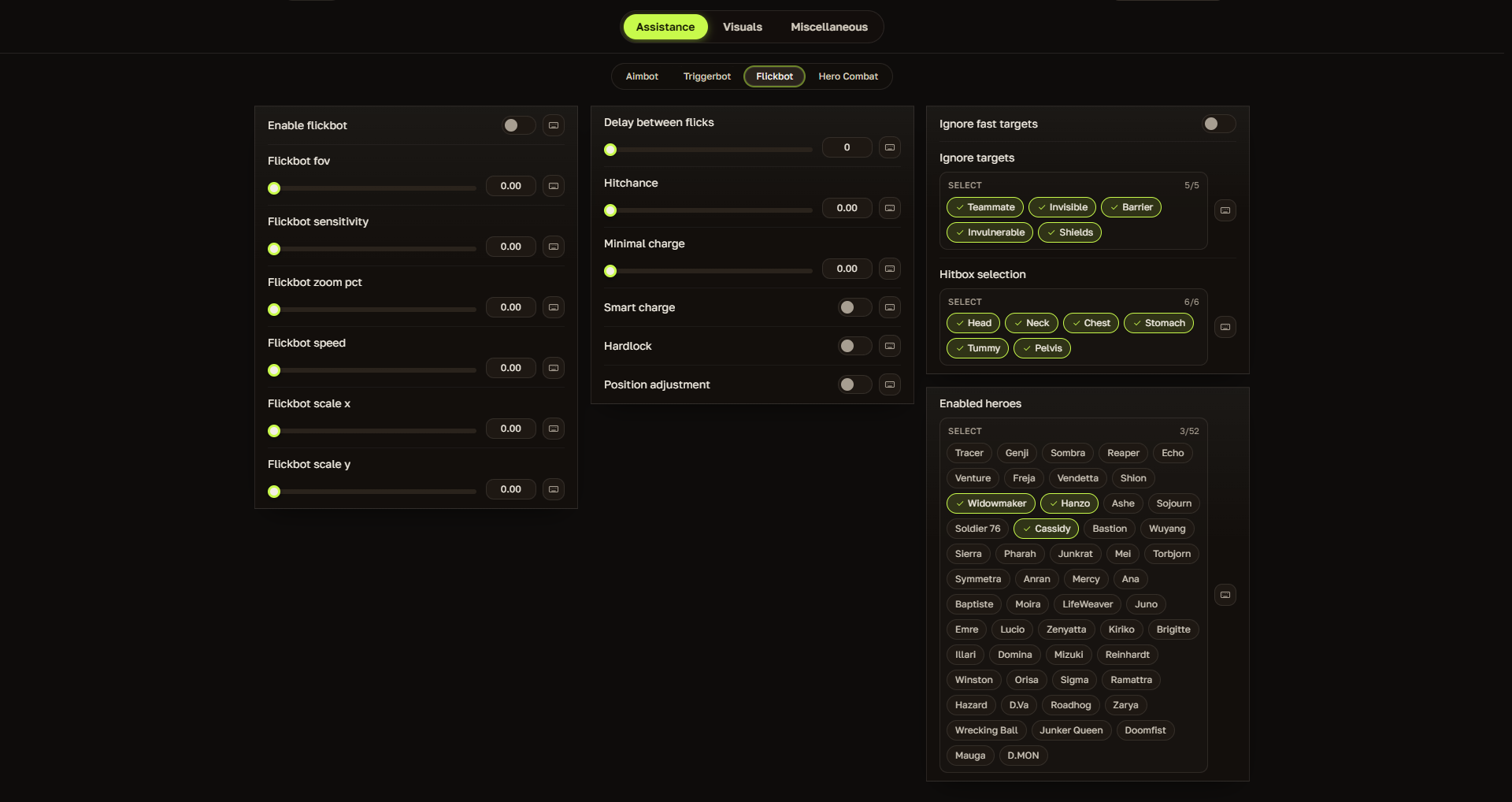The width and height of the screenshot is (1512, 802).
Task: Toggle Ignore fast targets switch
Action: [x=1219, y=124]
